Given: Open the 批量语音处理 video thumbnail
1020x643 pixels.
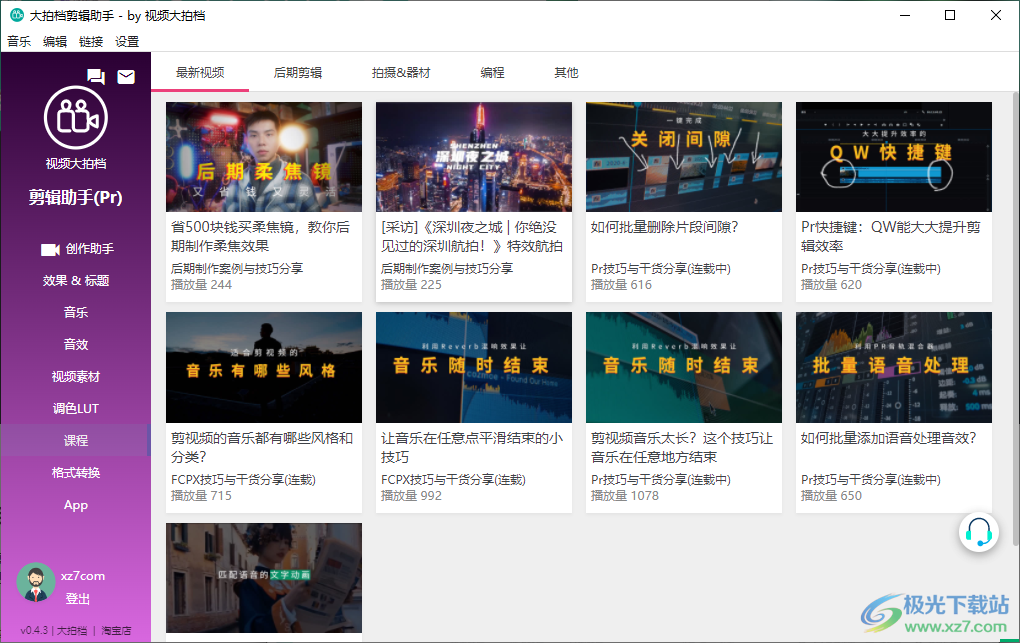Looking at the screenshot, I should [894, 368].
